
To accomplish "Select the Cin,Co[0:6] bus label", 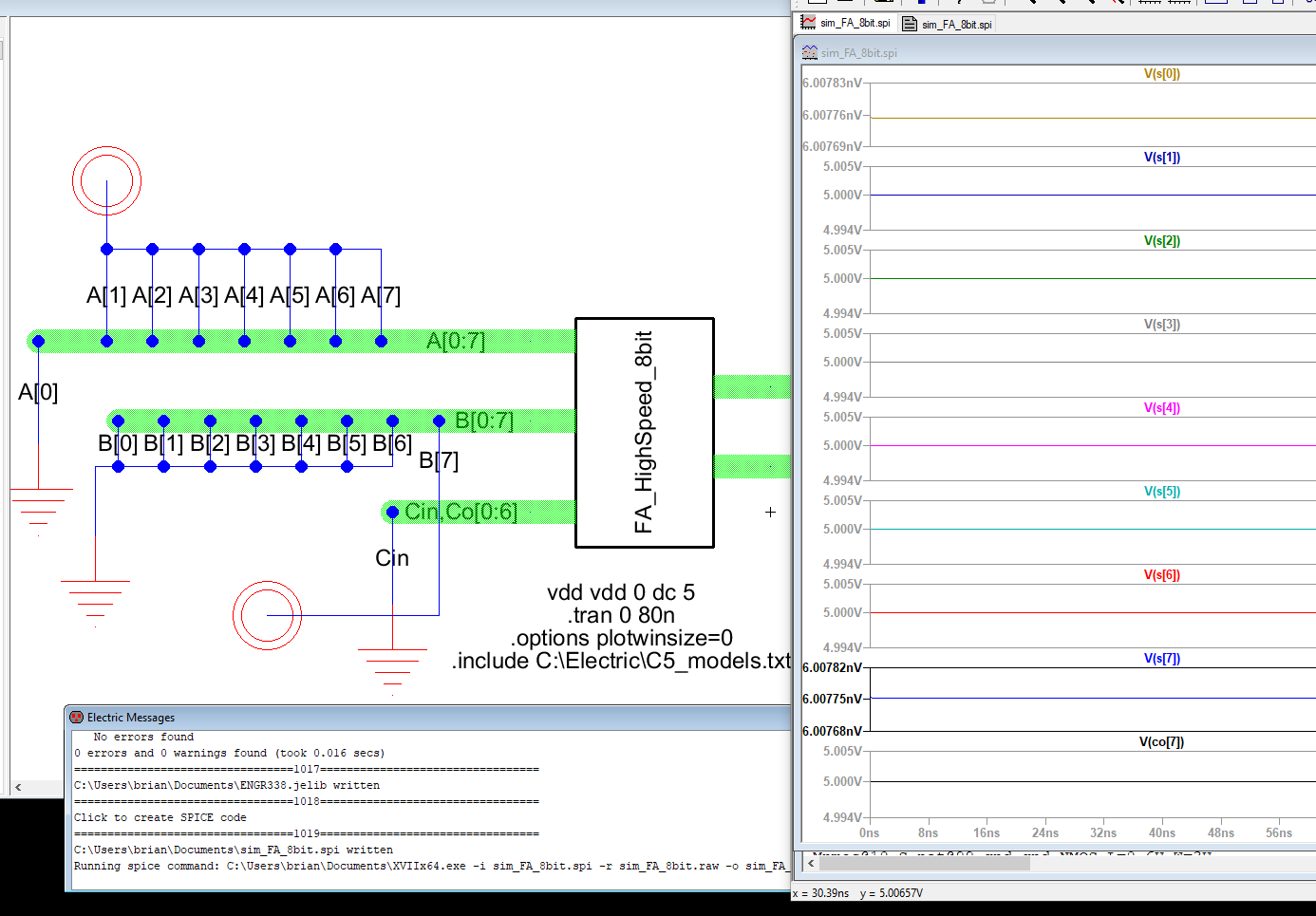I will [x=461, y=512].
